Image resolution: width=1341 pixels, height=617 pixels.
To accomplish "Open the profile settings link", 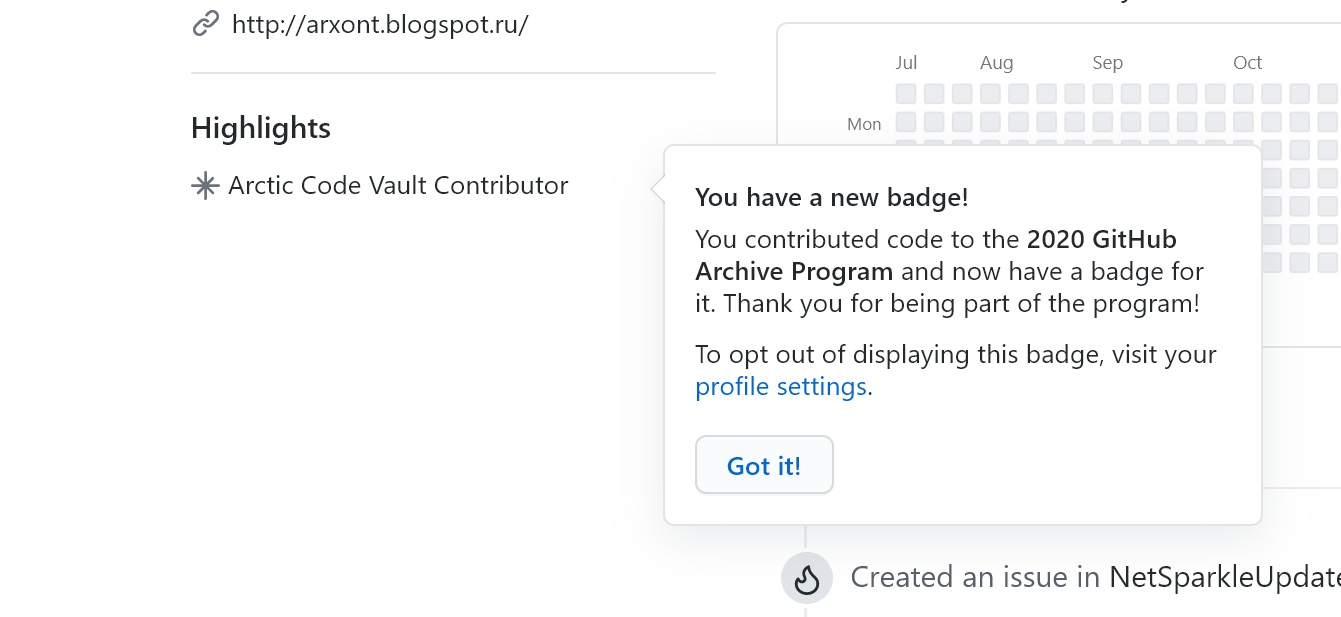I will click(781, 387).
